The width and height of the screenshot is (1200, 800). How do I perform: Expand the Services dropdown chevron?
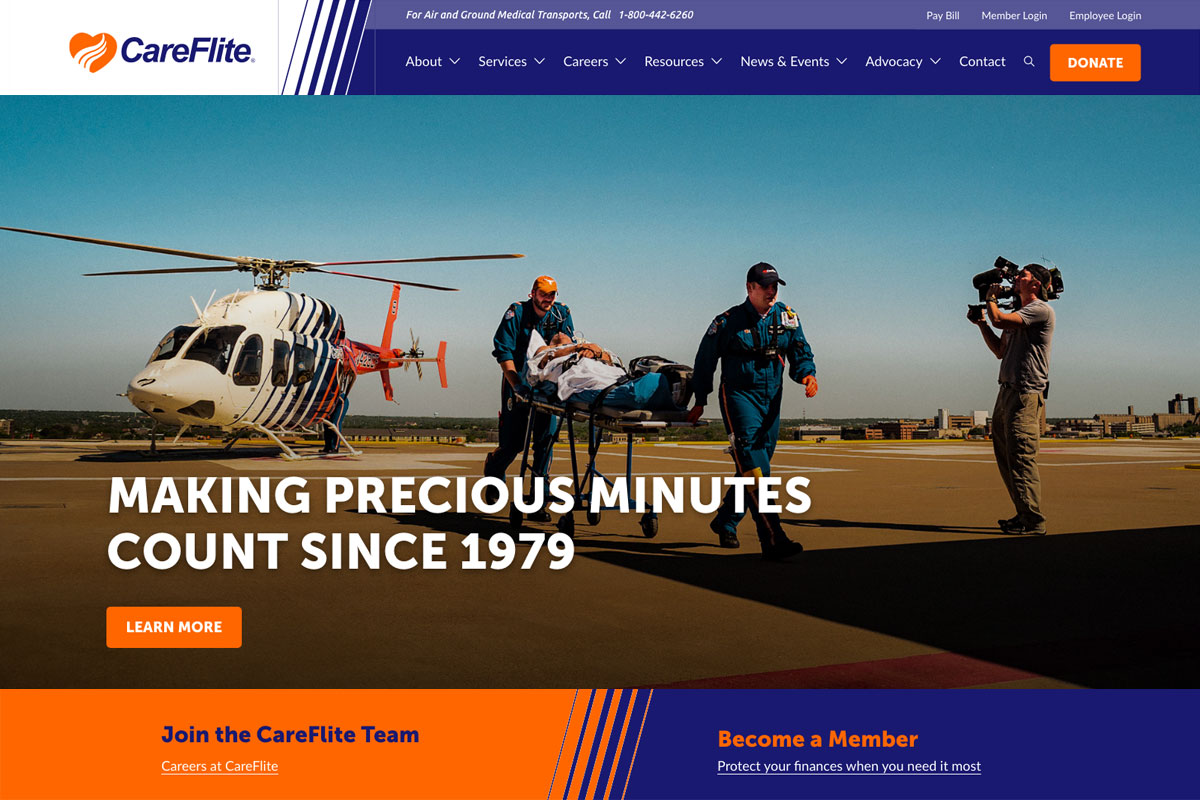tap(540, 62)
